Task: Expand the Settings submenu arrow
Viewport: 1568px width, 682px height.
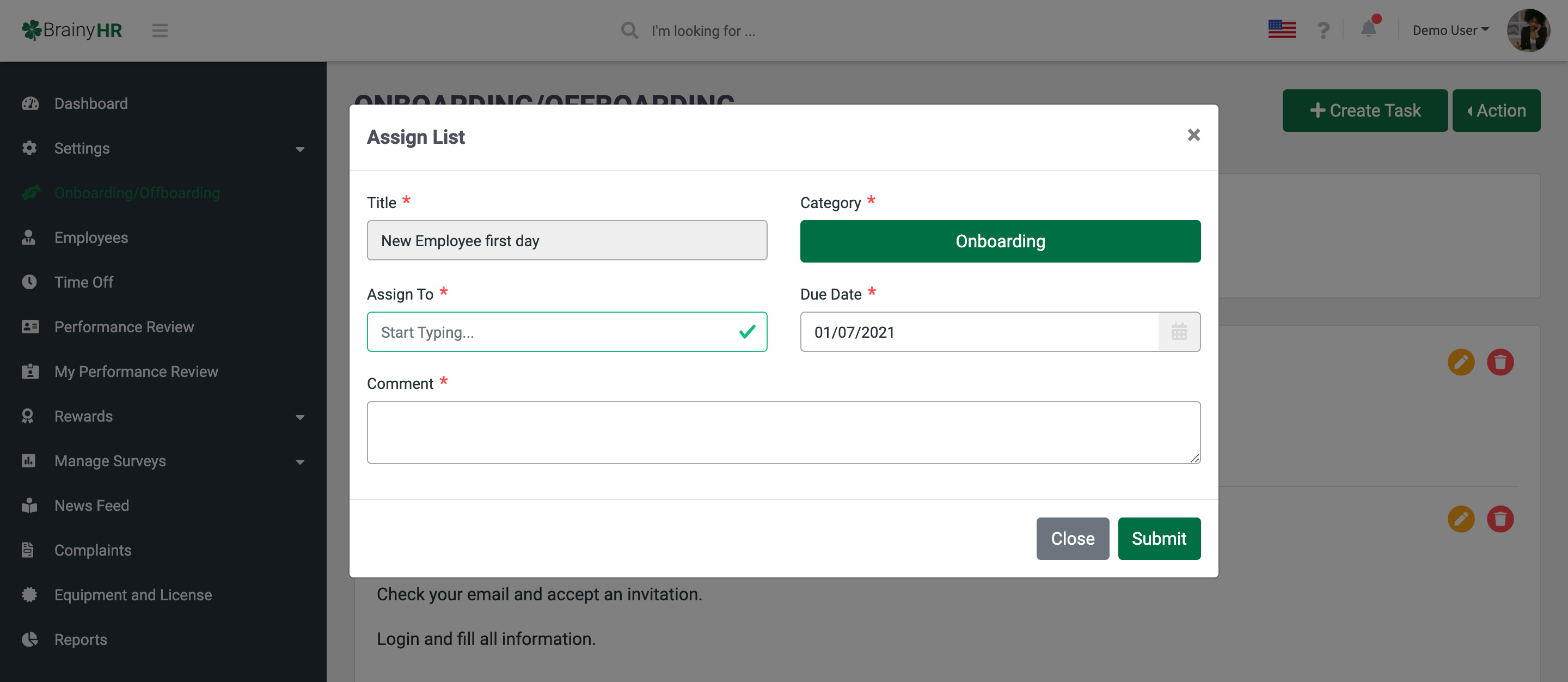Action: (x=299, y=149)
